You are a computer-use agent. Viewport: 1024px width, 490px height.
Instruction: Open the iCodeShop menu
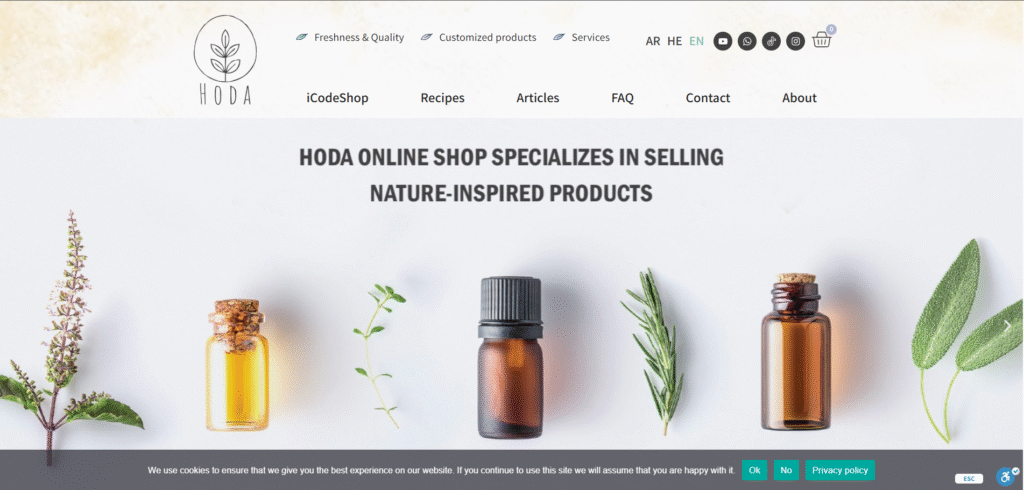pyautogui.click(x=338, y=98)
